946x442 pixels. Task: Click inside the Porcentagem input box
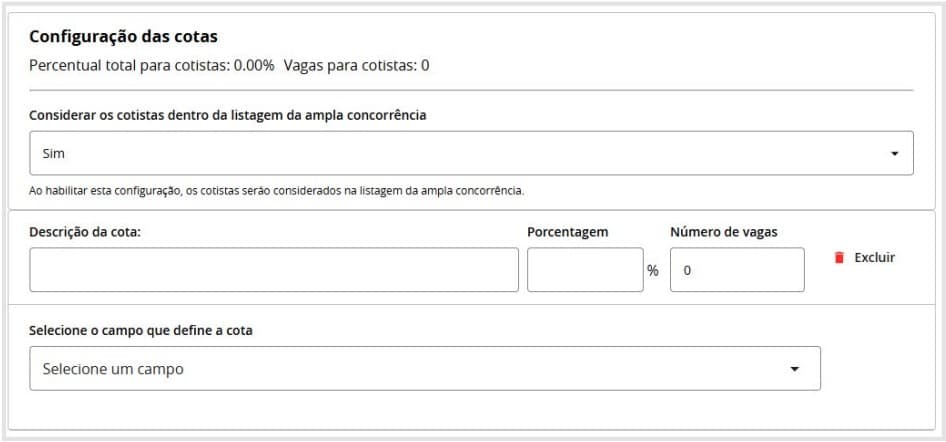(x=584, y=270)
